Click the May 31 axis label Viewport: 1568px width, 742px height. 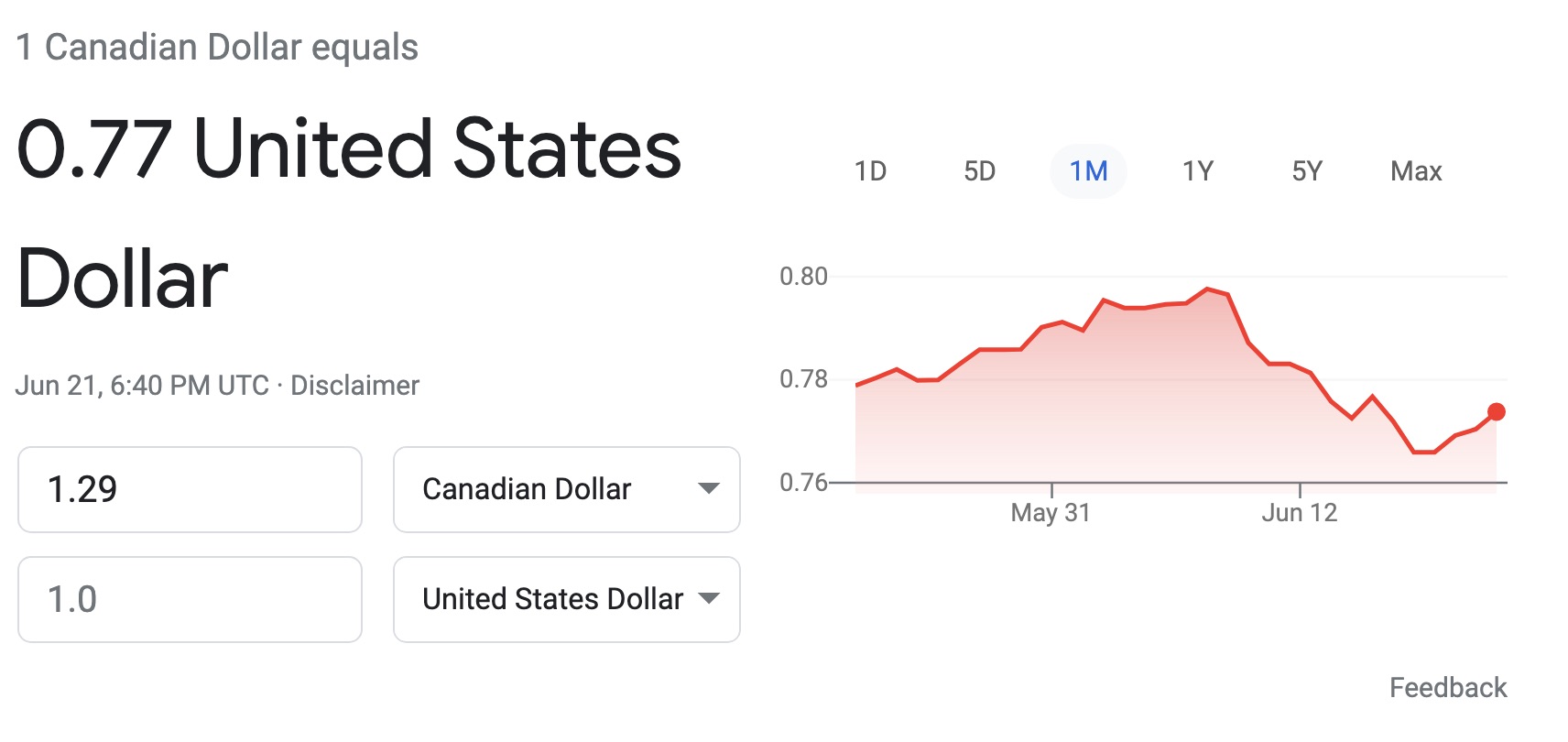(1049, 513)
